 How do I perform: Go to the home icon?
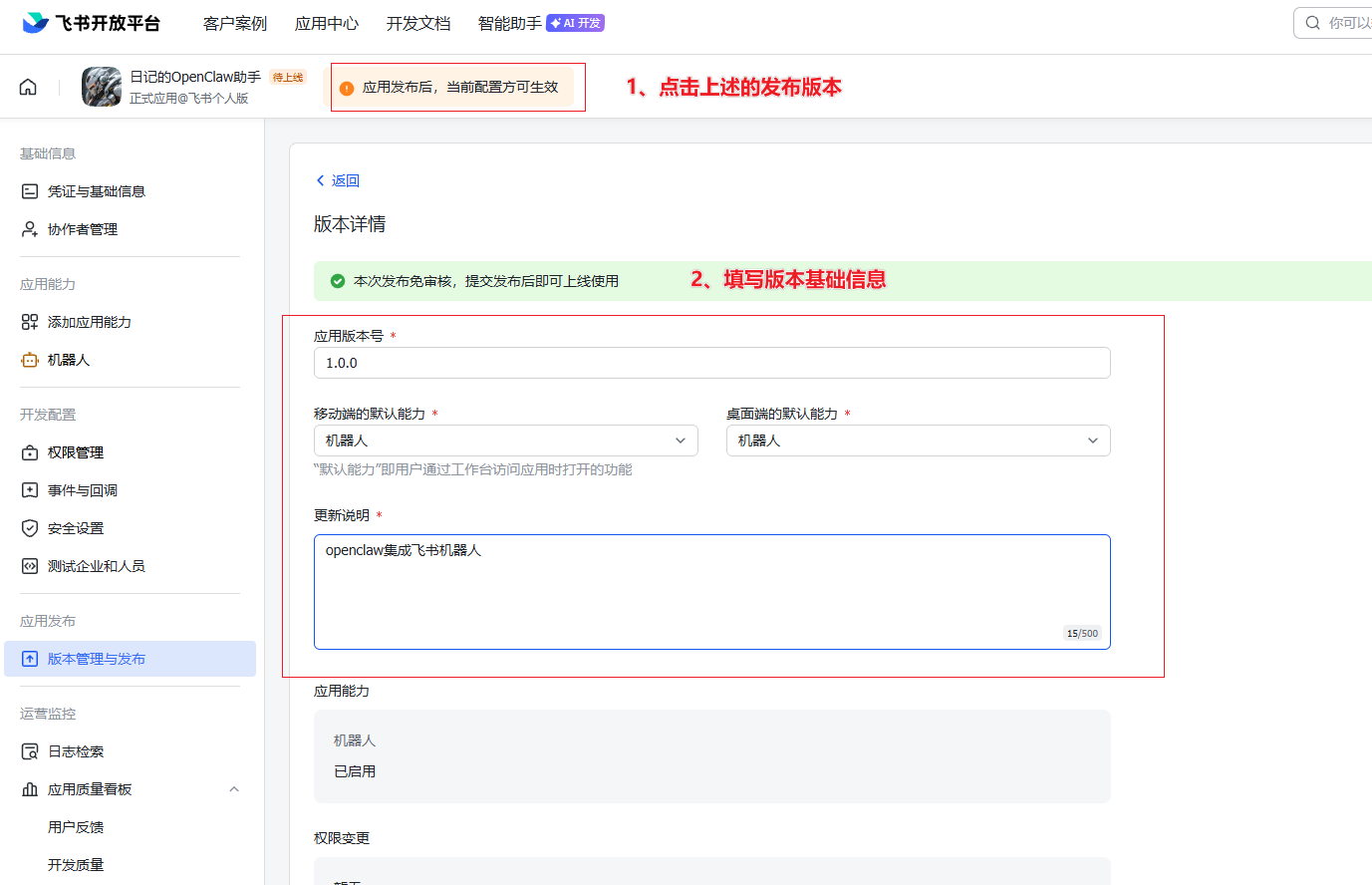pyautogui.click(x=28, y=87)
